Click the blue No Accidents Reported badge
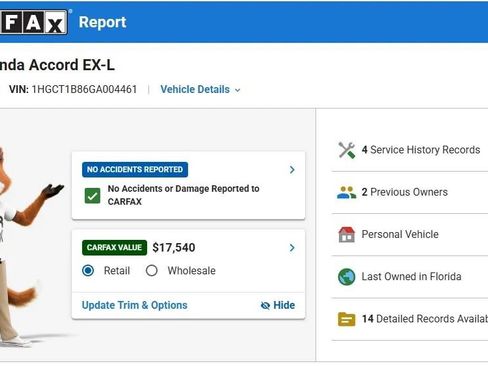 pos(135,170)
